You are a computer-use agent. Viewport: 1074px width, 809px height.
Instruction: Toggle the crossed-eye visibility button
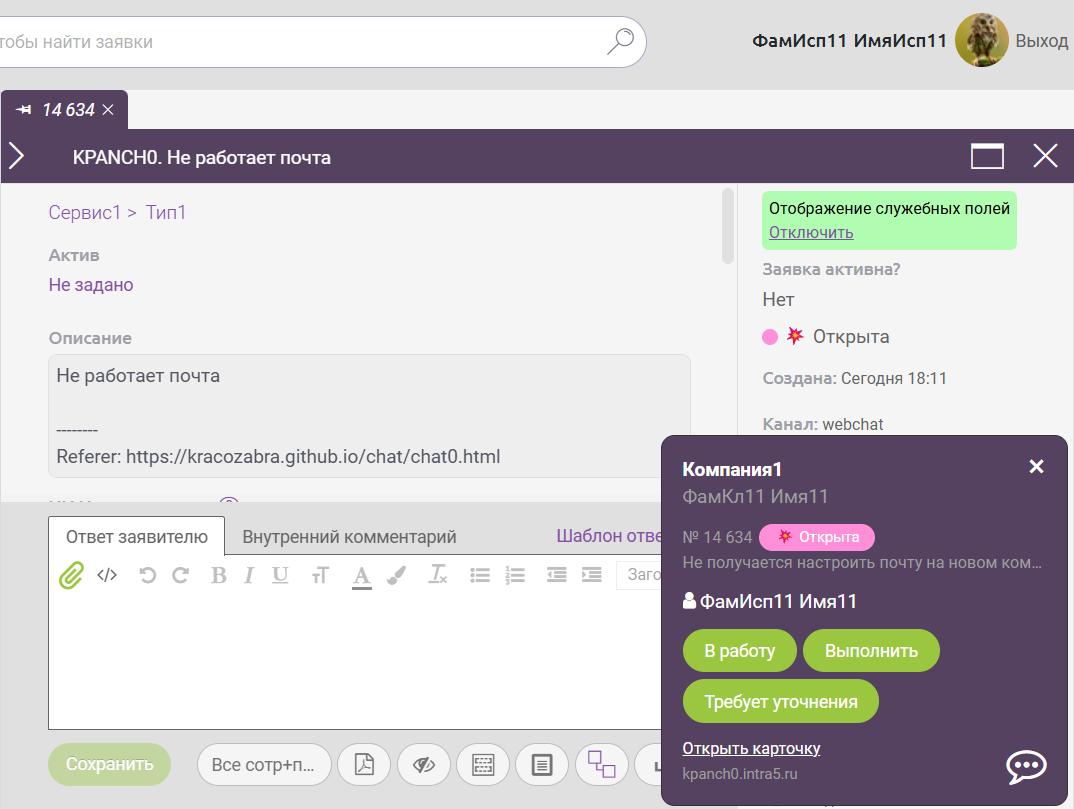pyautogui.click(x=423, y=765)
